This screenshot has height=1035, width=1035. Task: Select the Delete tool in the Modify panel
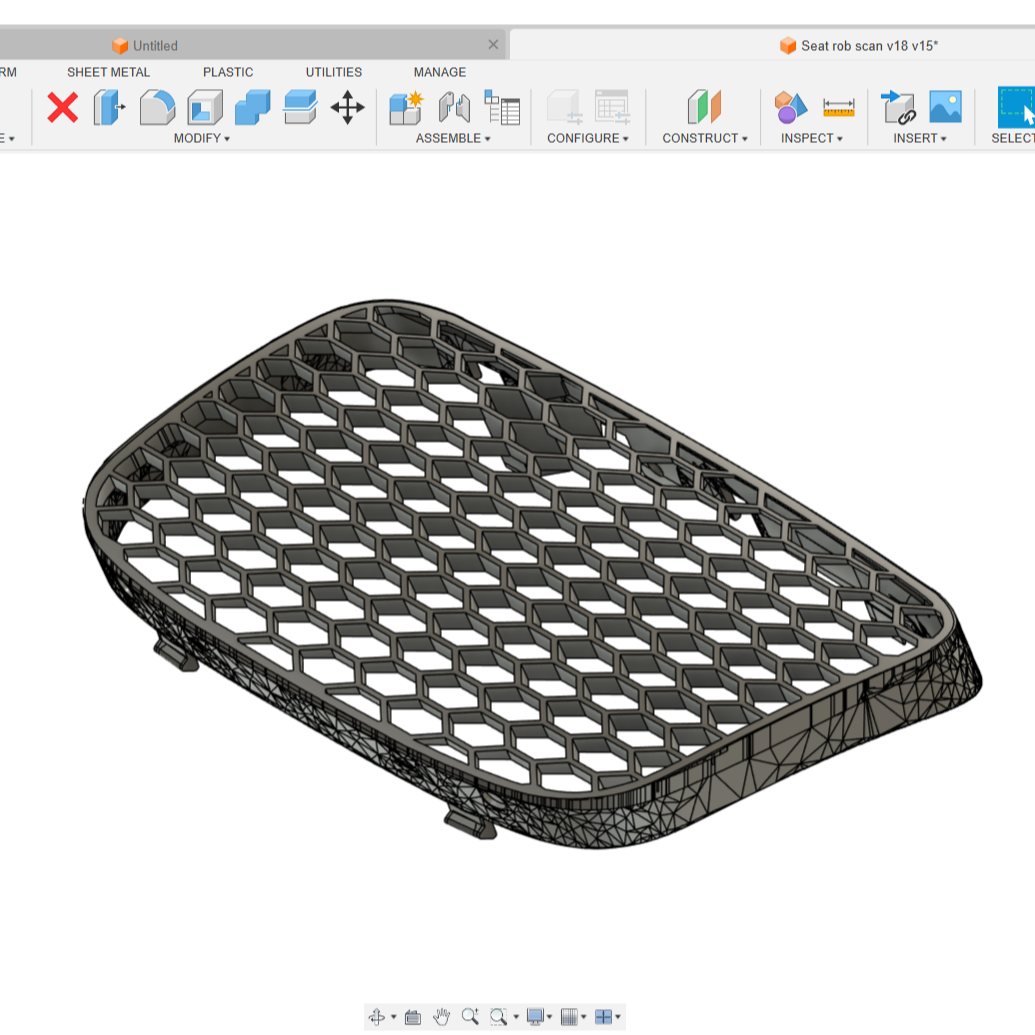point(62,108)
